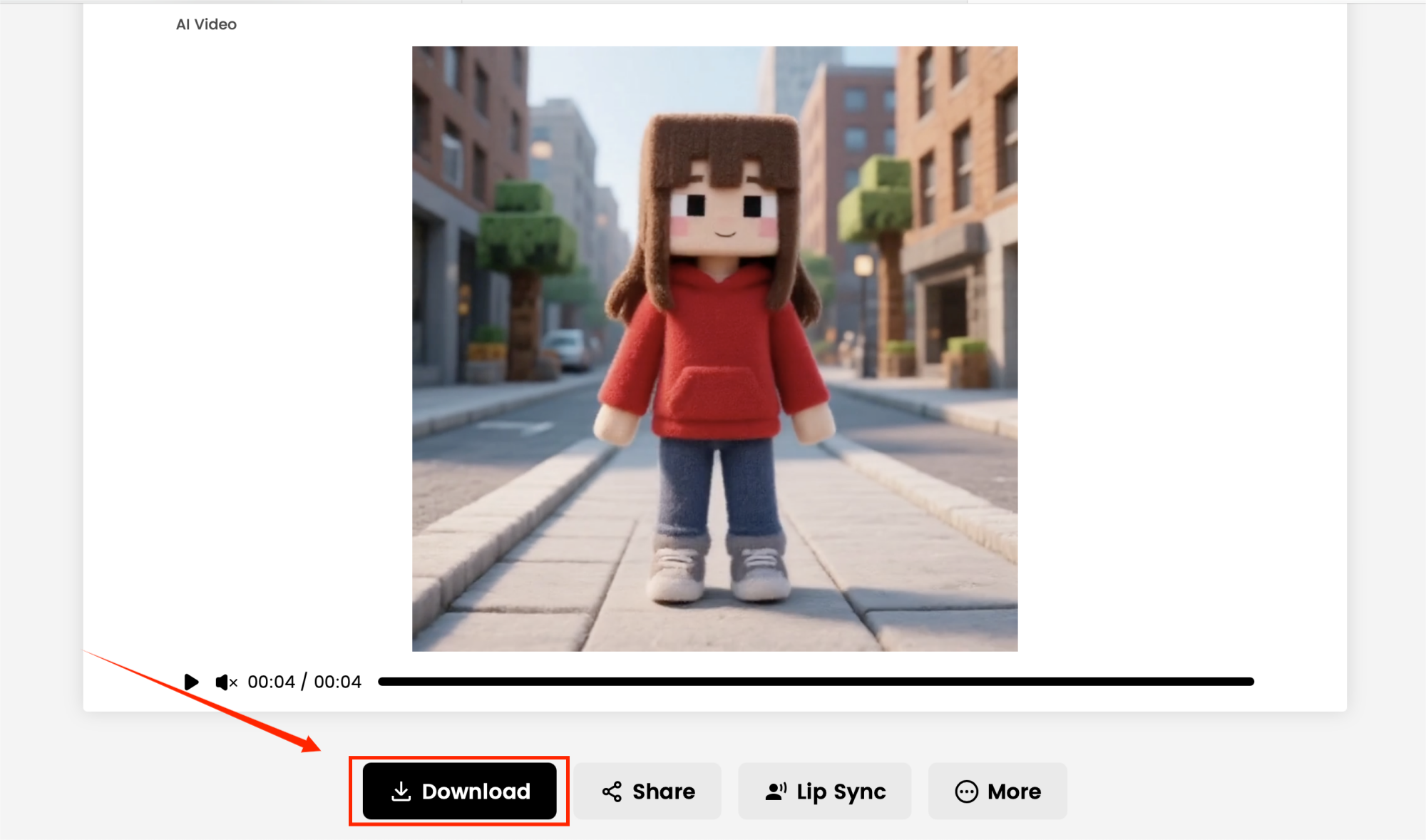This screenshot has height=840, width=1426.
Task: Unmute the video with the speaker icon
Action: coord(222,682)
